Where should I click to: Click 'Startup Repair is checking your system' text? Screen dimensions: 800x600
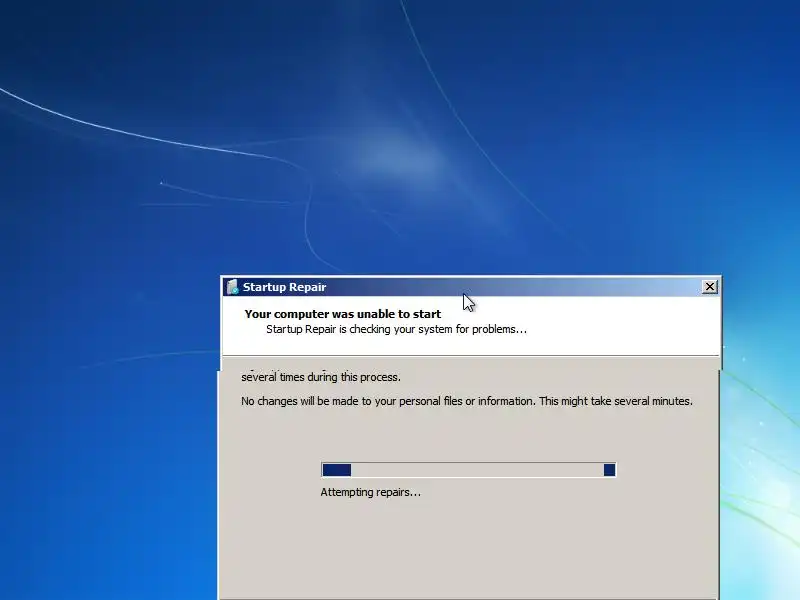pyautogui.click(x=396, y=330)
